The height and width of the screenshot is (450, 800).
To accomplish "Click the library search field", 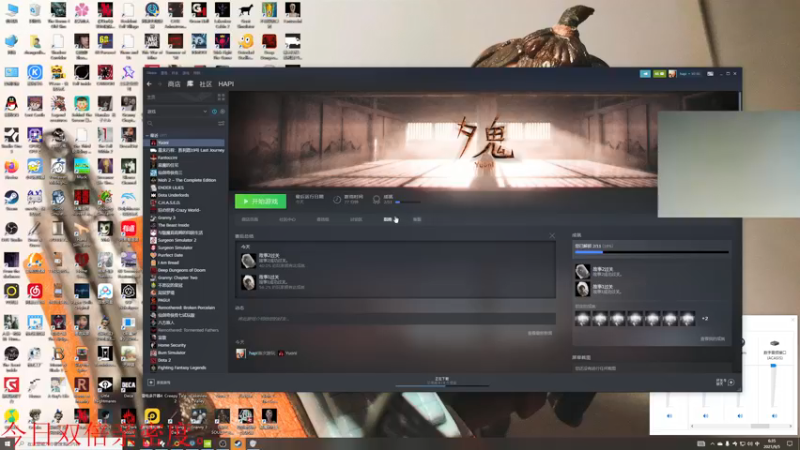I will (181, 123).
